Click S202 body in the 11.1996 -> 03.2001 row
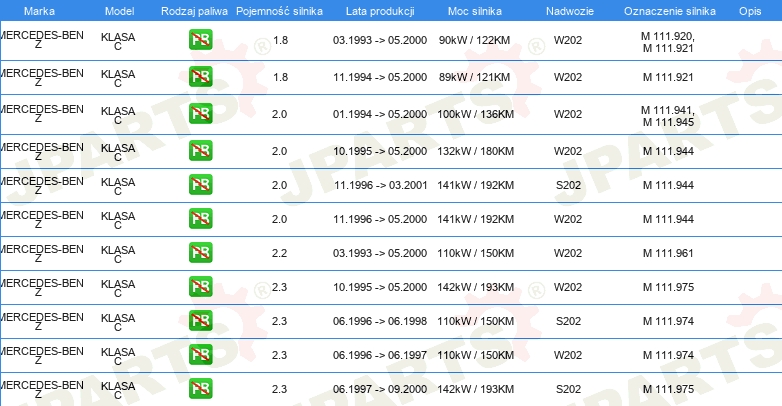 pos(569,185)
